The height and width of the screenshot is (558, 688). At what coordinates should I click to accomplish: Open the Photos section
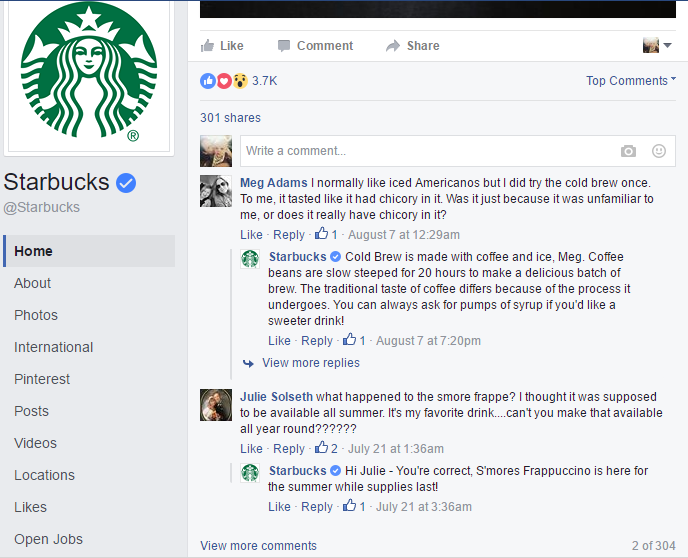tap(36, 315)
